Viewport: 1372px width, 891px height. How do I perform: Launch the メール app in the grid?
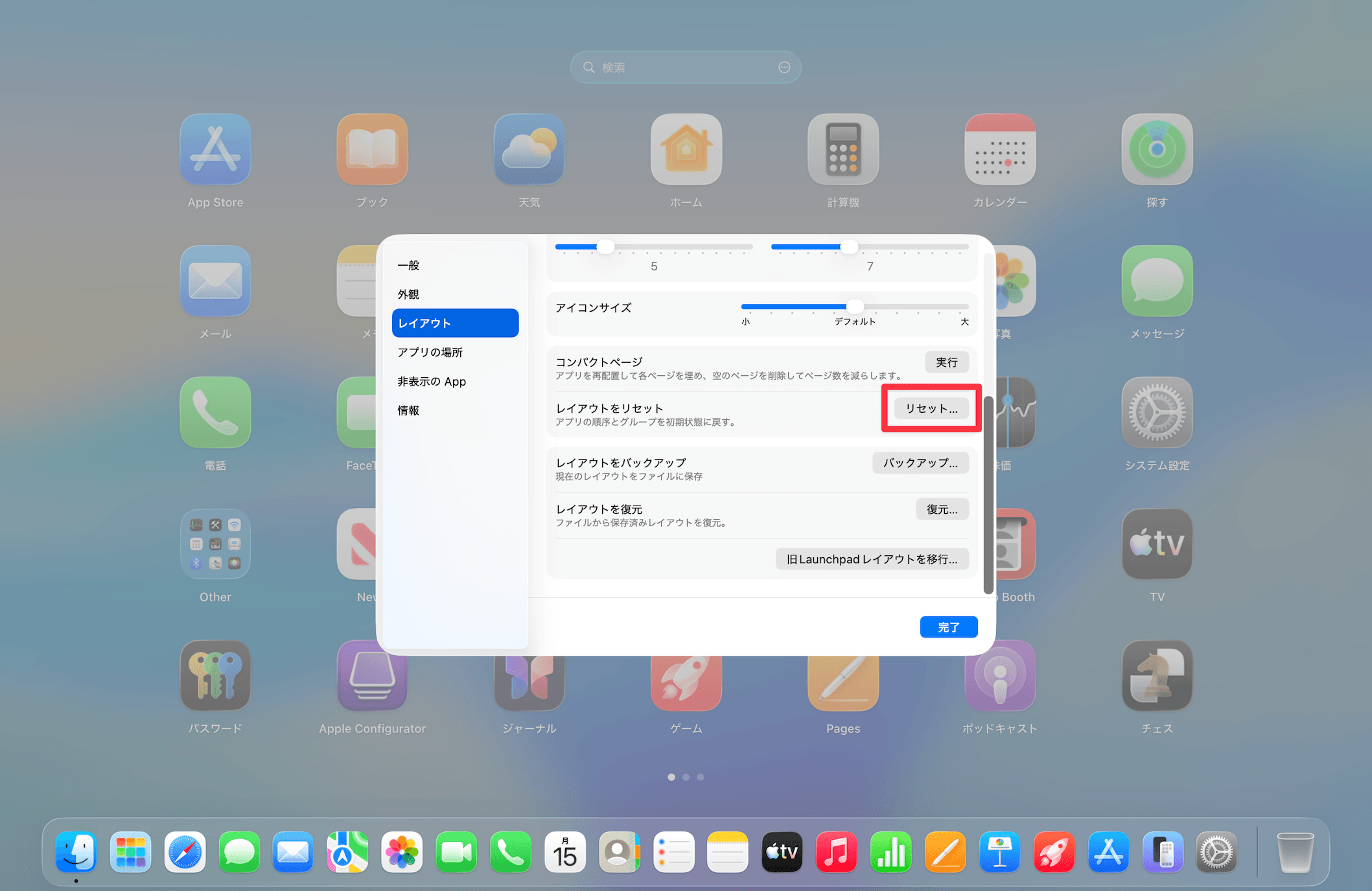pos(215,281)
